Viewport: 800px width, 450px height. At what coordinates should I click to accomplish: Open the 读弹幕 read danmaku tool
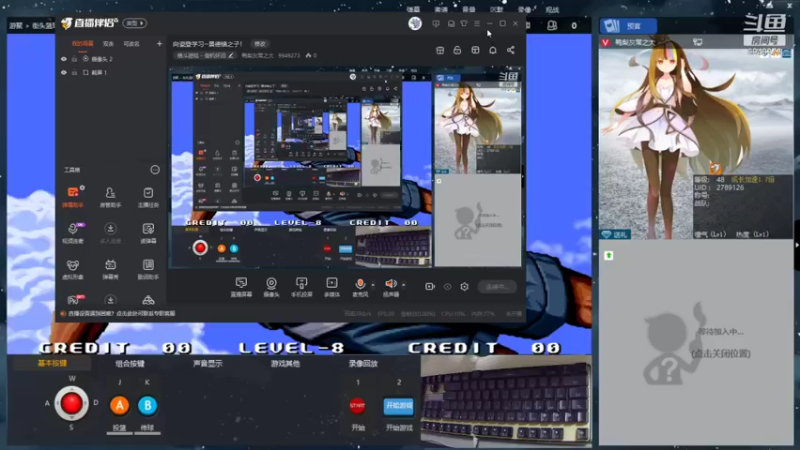[148, 233]
